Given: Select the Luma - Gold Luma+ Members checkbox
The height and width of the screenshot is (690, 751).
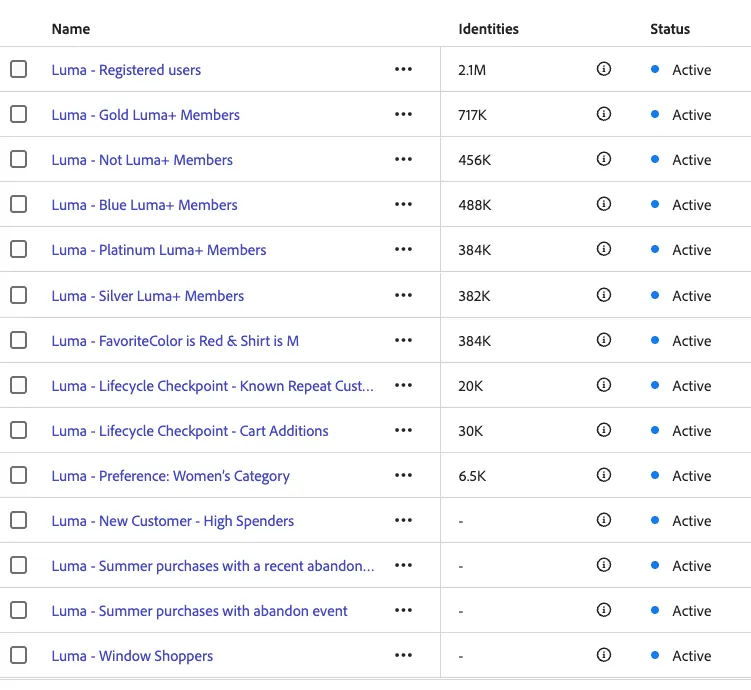Looking at the screenshot, I should (19, 114).
